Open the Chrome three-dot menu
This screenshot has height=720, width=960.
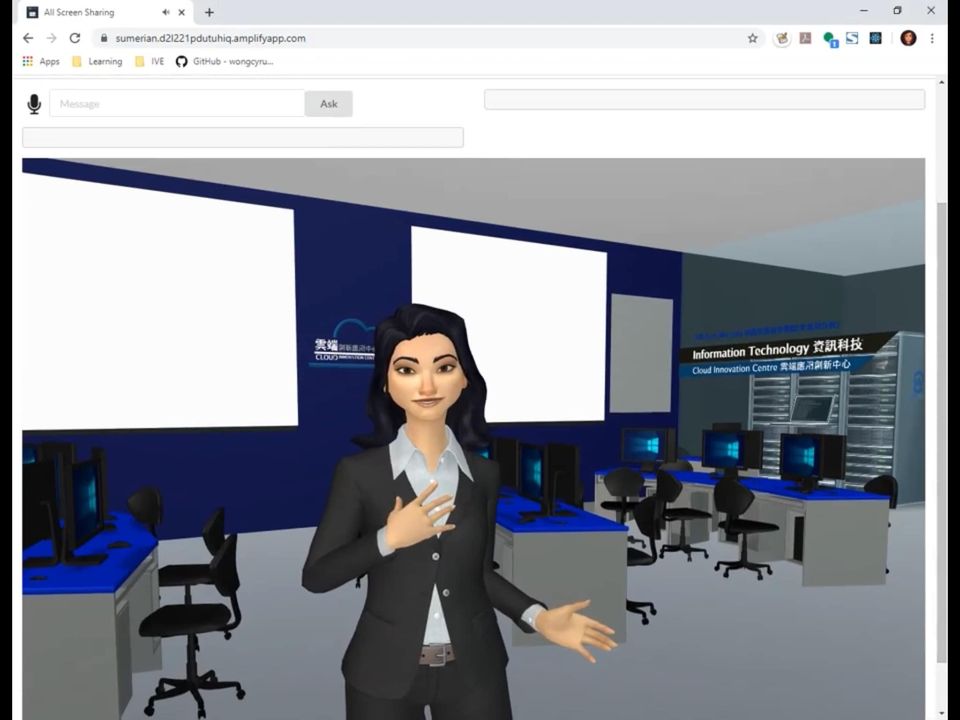pyautogui.click(x=932, y=38)
